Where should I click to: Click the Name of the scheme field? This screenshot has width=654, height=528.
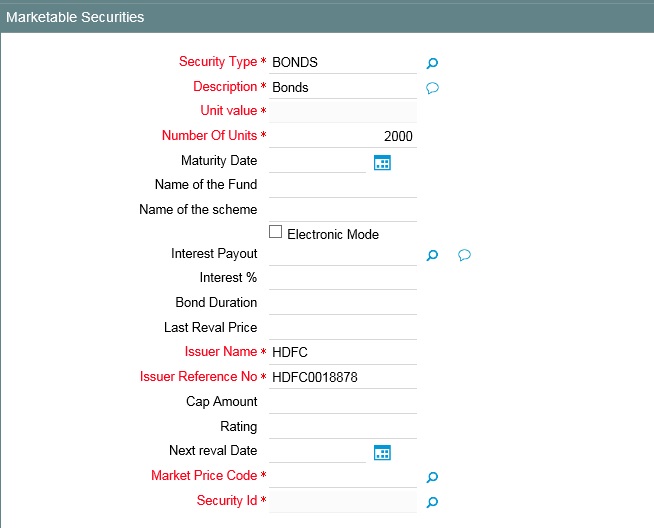(342, 210)
